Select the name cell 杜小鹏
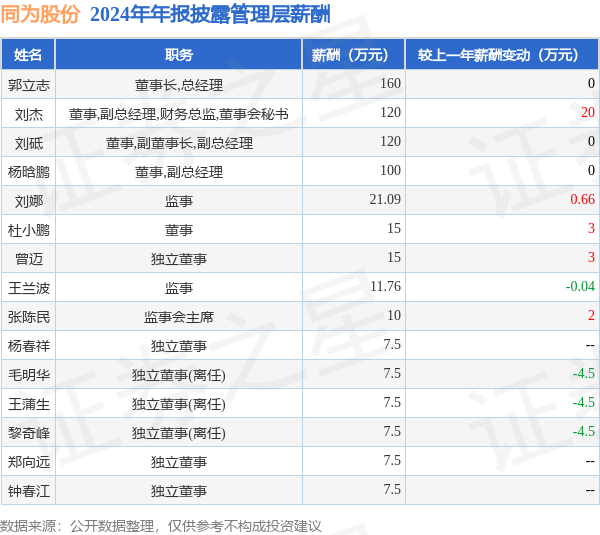Screen dimensions: 600x535 pos(29,230)
